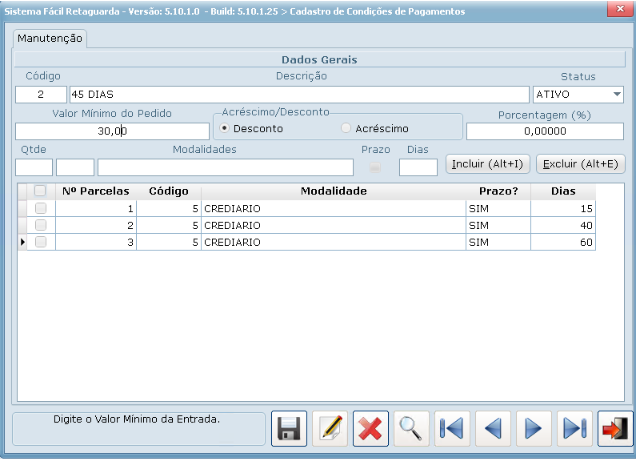Check the box for parcela 1 row

pyautogui.click(x=41, y=208)
